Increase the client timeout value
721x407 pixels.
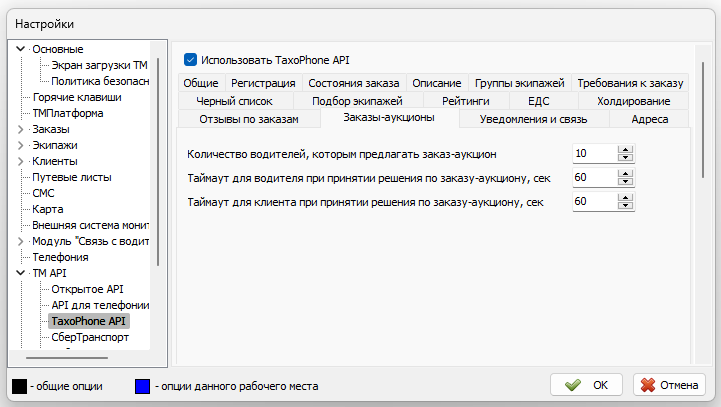click(625, 197)
